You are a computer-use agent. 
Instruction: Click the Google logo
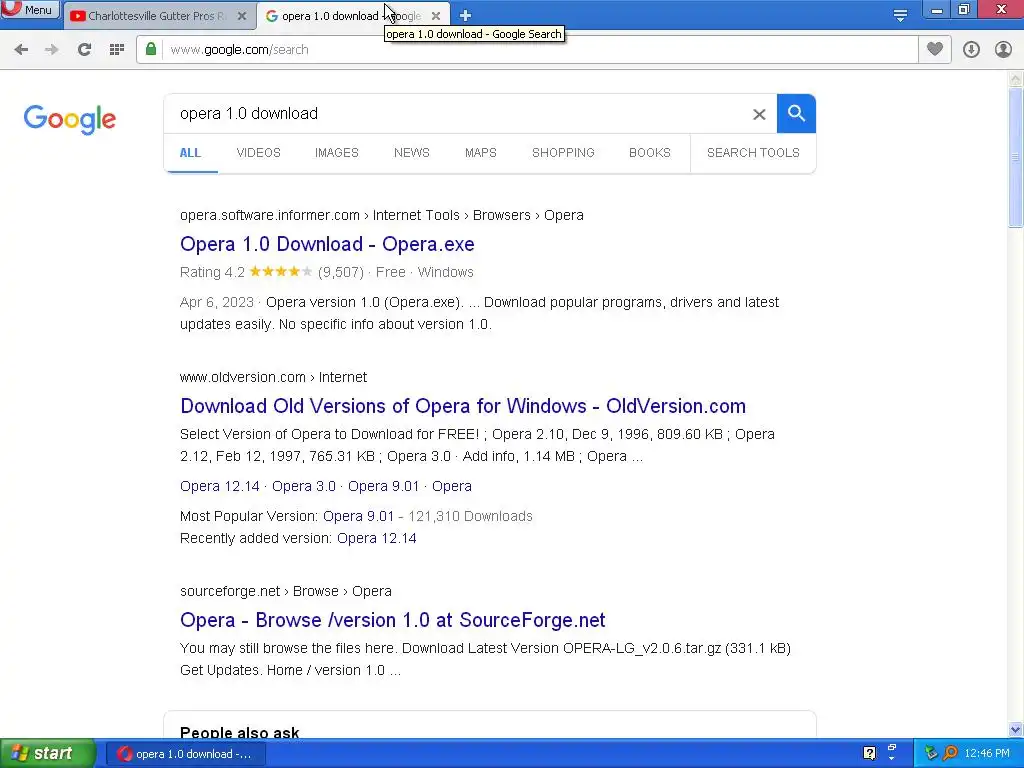tap(70, 119)
